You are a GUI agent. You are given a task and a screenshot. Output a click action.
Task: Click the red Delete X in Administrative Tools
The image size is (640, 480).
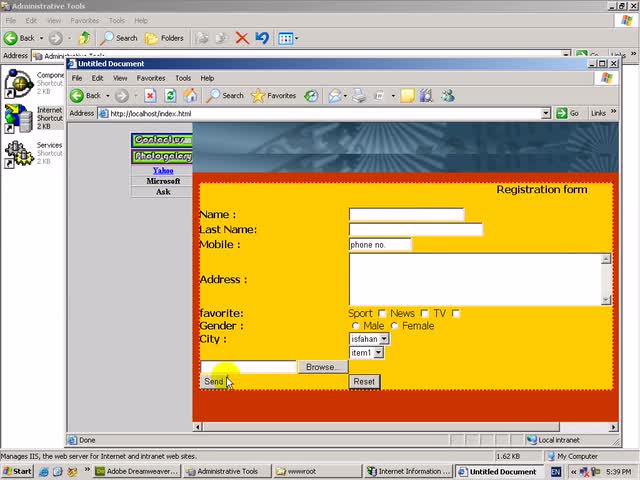coord(242,38)
